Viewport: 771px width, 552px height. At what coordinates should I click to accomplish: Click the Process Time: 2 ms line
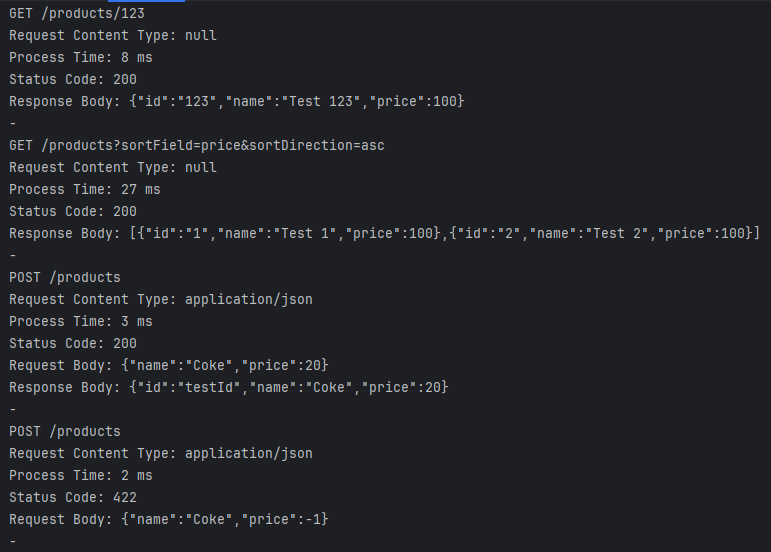coord(81,475)
